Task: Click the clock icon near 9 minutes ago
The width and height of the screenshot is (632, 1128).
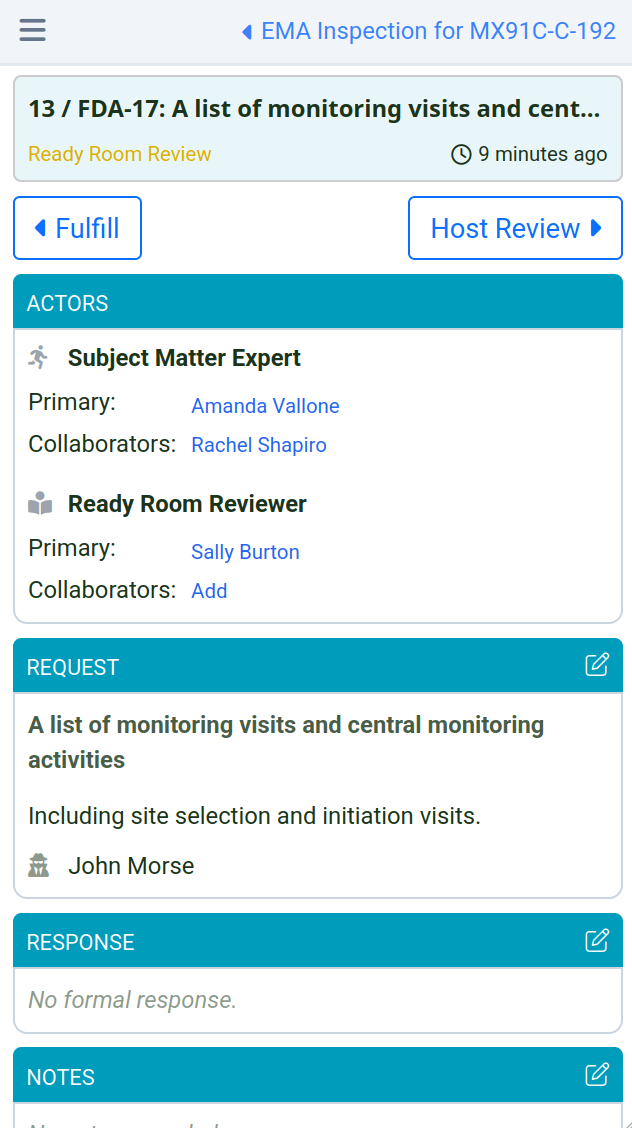Action: point(461,154)
